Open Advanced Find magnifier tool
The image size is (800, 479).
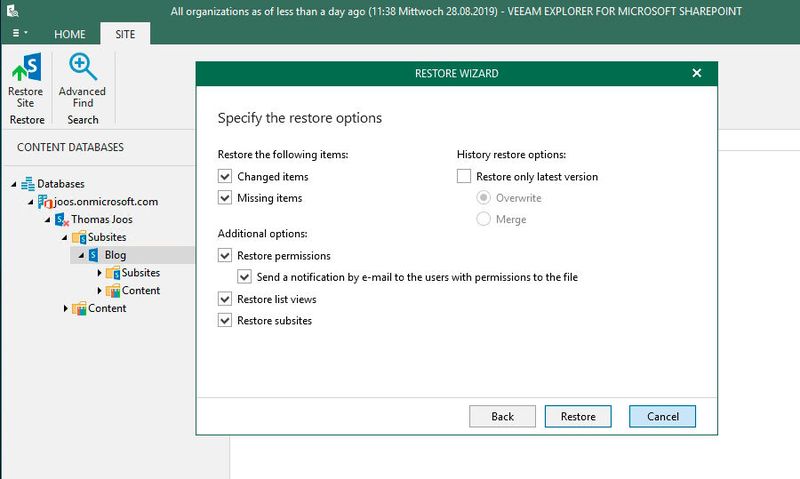(x=83, y=67)
